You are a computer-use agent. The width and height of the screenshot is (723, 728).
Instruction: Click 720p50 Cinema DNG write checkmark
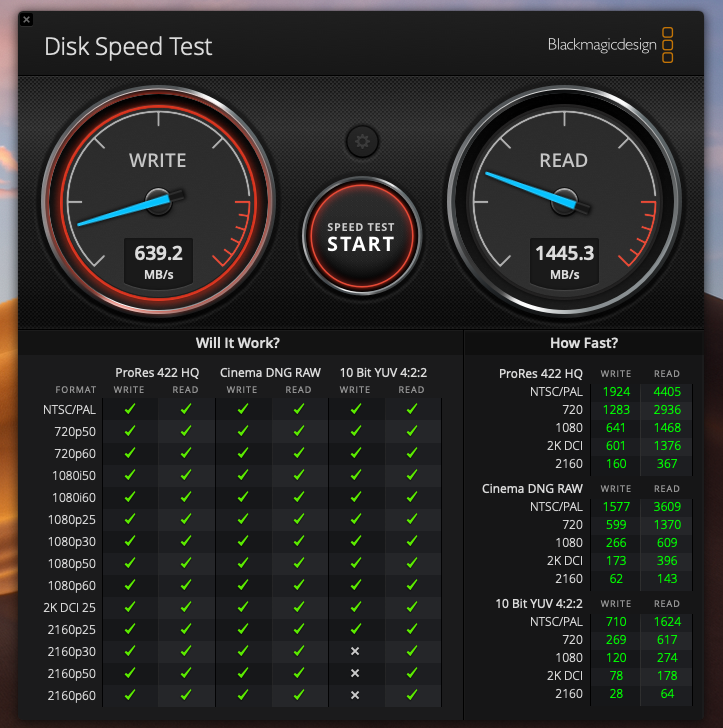[x=243, y=431]
